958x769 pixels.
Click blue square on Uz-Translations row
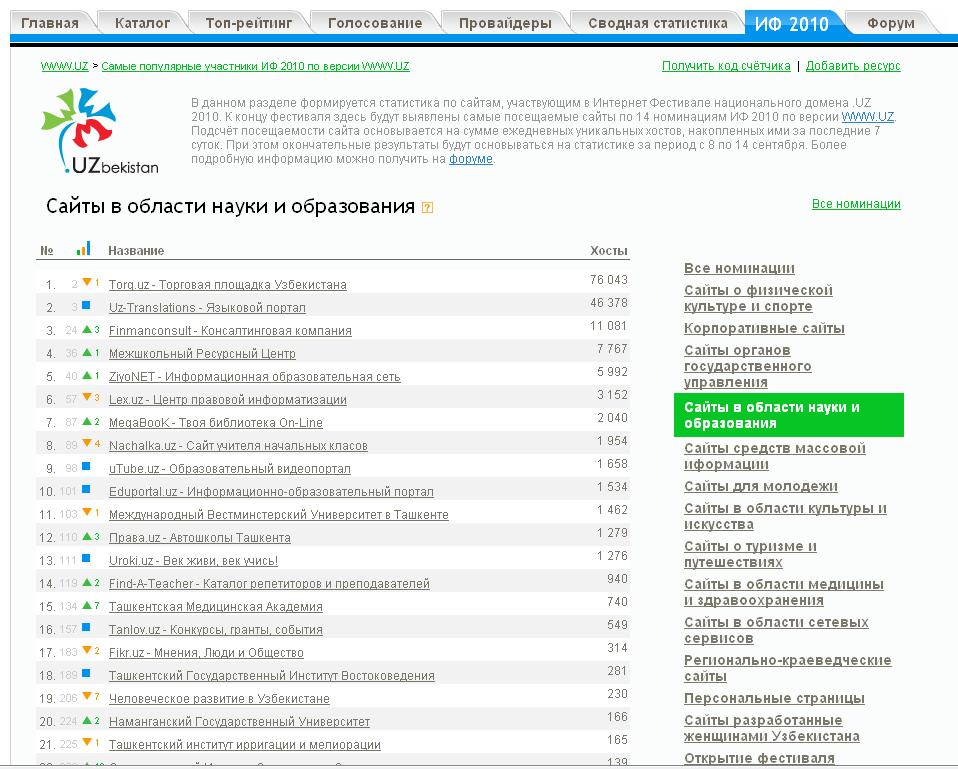click(86, 305)
